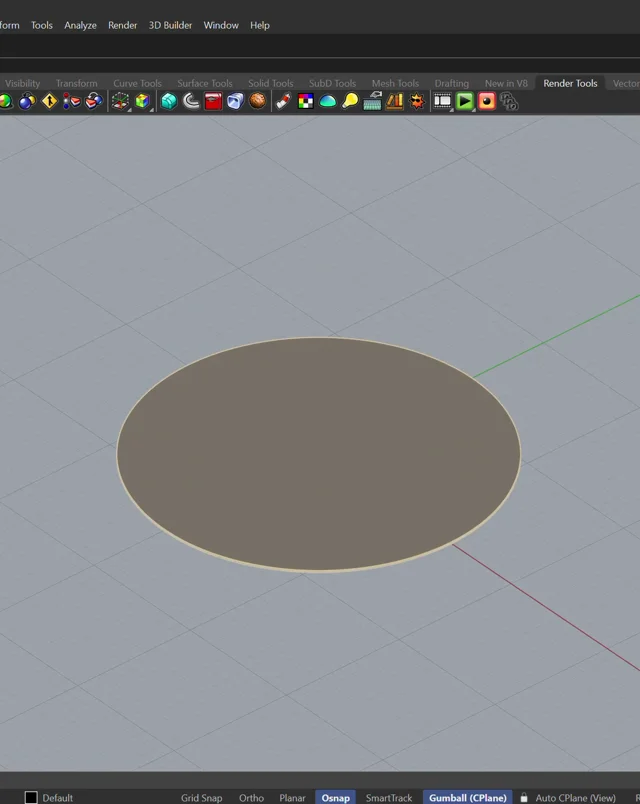The width and height of the screenshot is (640, 804).
Task: Turn off Gumball (CPlane) toggle
Action: 468,797
